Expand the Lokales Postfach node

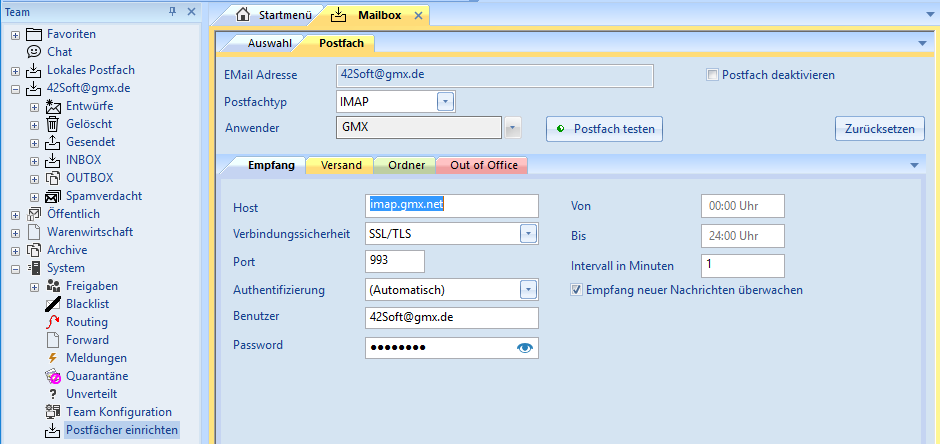pyautogui.click(x=15, y=71)
